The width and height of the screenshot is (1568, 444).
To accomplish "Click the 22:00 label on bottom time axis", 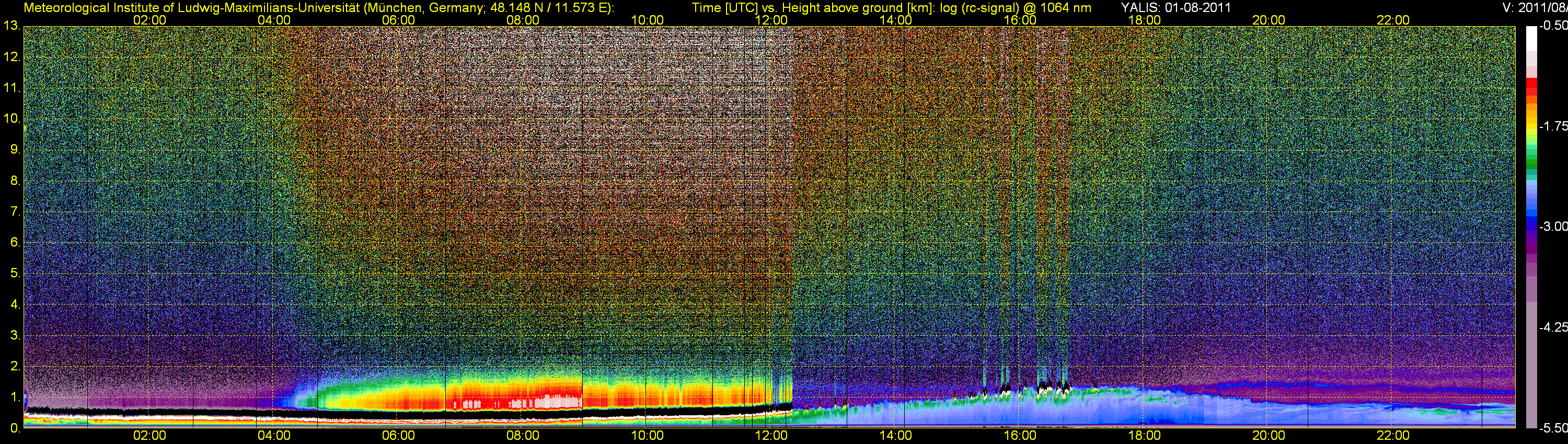I will [1393, 436].
